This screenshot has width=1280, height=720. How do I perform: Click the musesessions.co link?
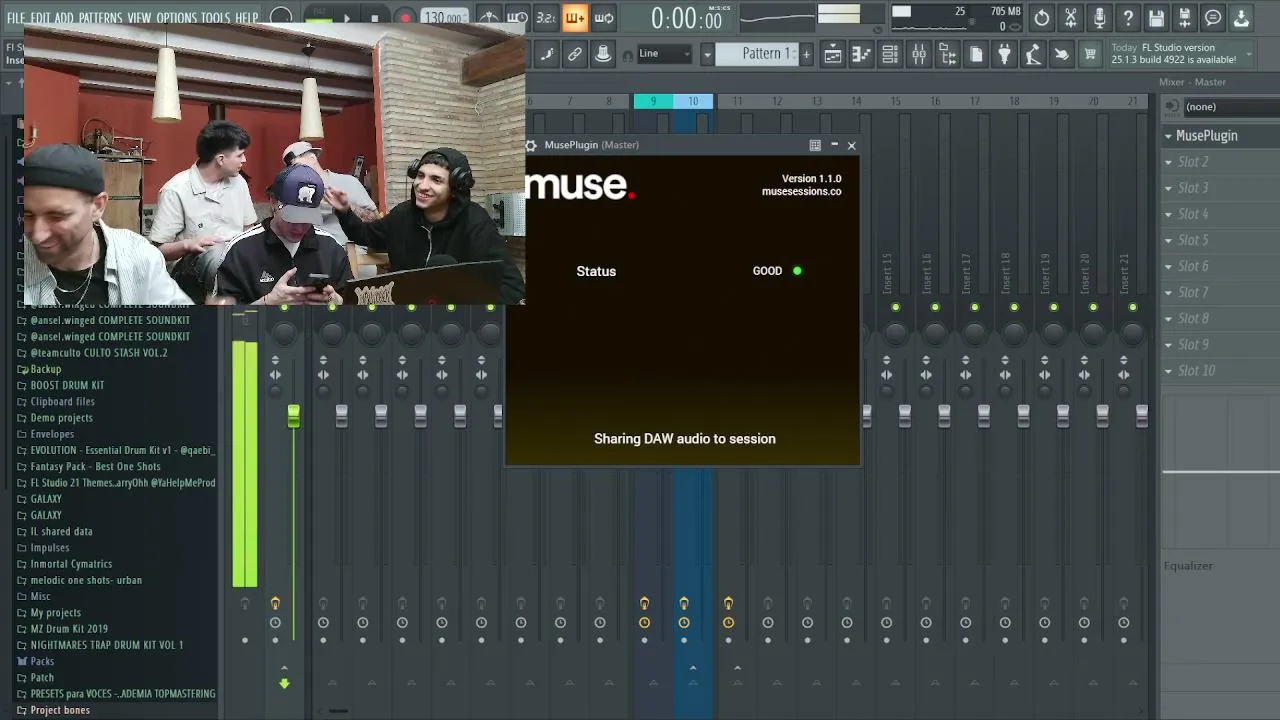[801, 192]
